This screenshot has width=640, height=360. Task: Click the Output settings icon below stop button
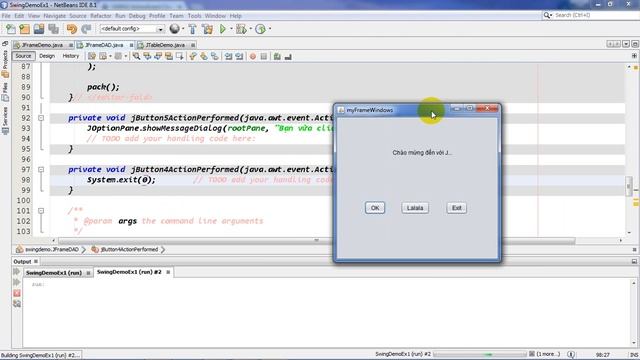[17, 304]
